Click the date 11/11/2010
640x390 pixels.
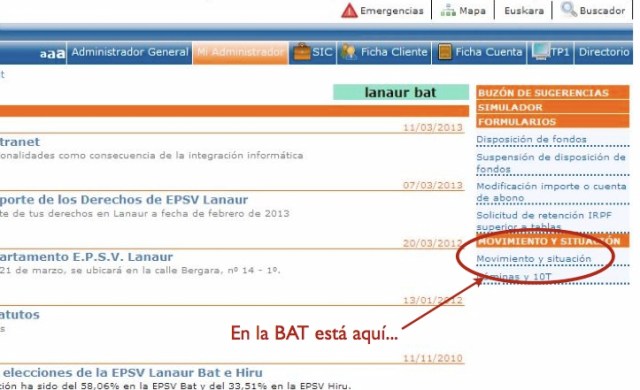[433, 359]
